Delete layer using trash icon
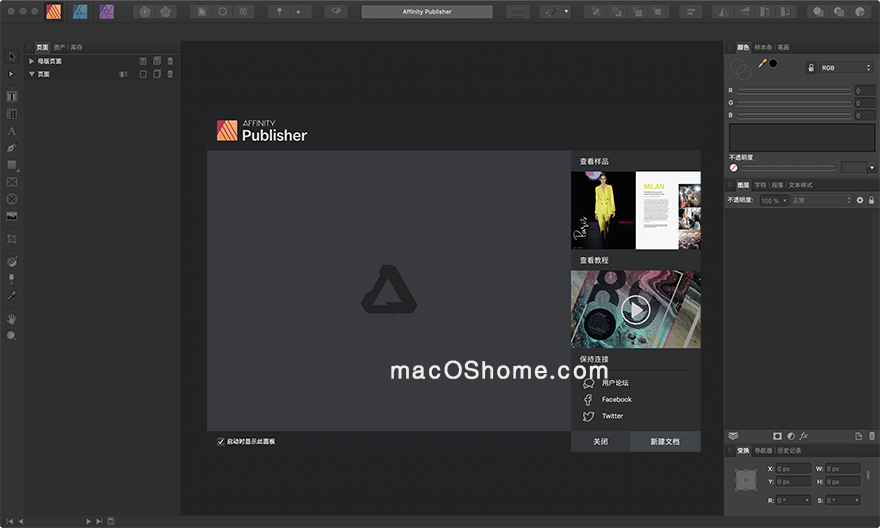880x528 pixels. 872,436
